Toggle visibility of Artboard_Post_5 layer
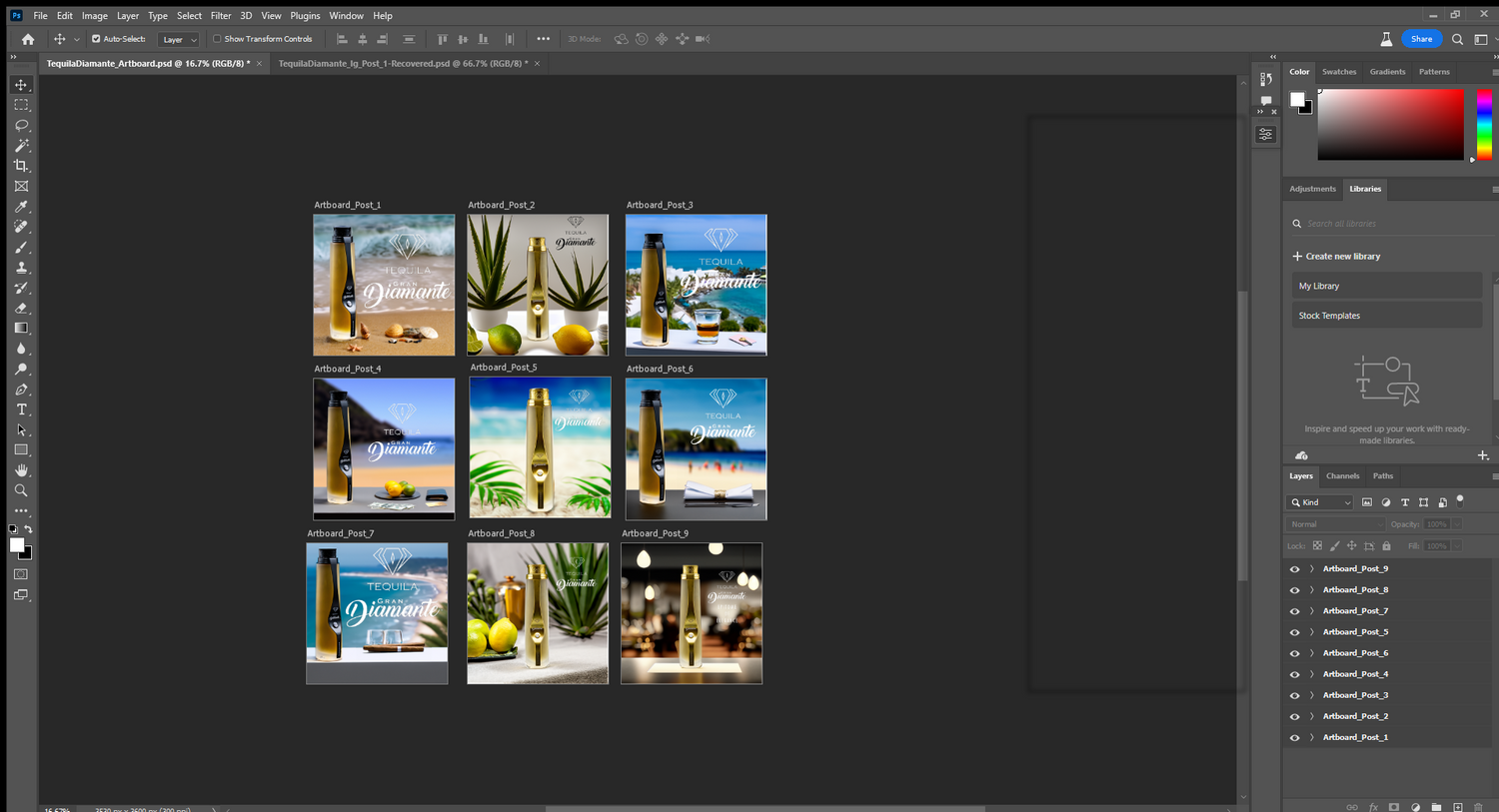This screenshot has width=1499, height=812. pos(1294,632)
